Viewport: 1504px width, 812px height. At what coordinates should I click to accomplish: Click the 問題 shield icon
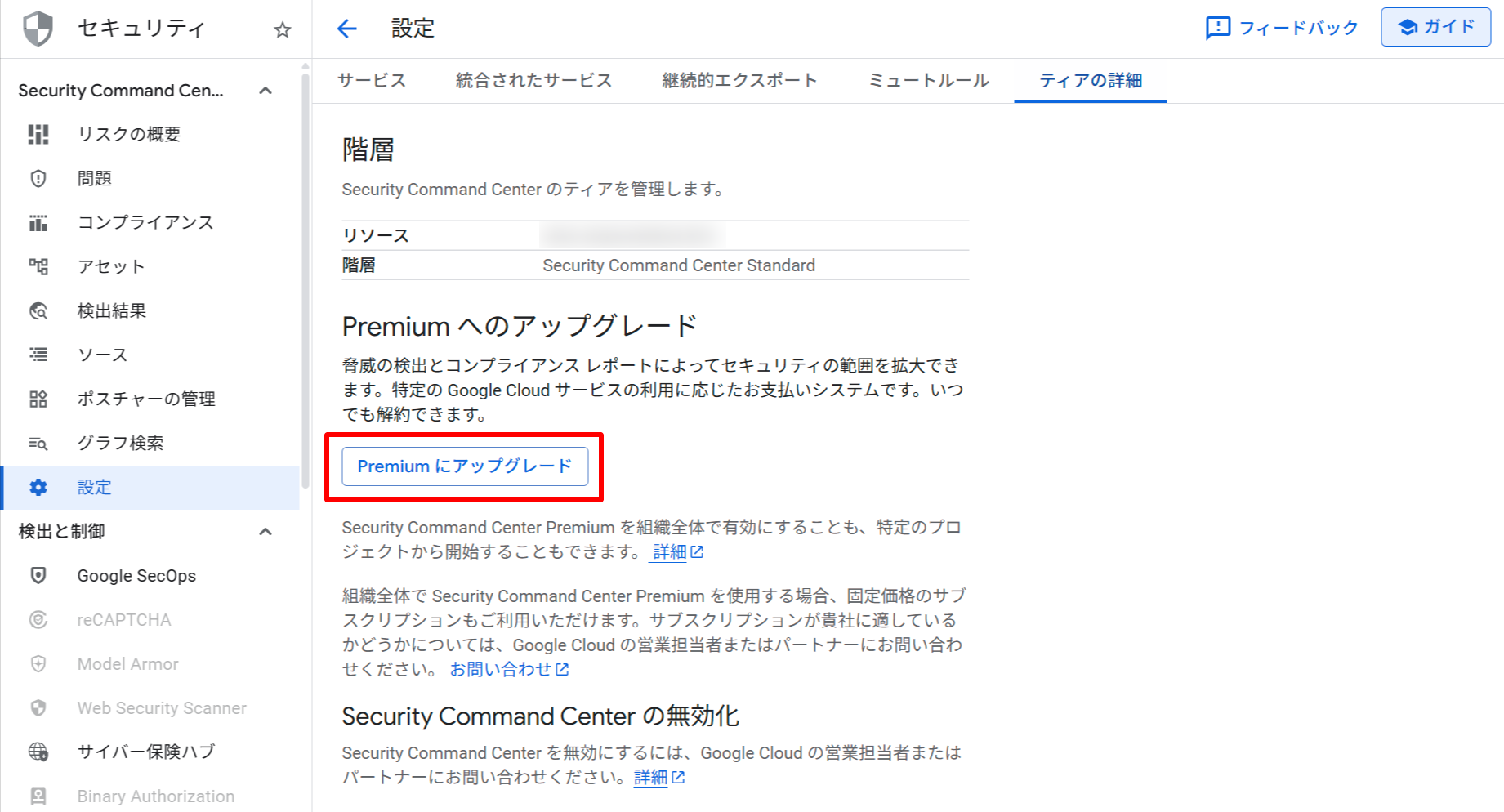coord(38,178)
